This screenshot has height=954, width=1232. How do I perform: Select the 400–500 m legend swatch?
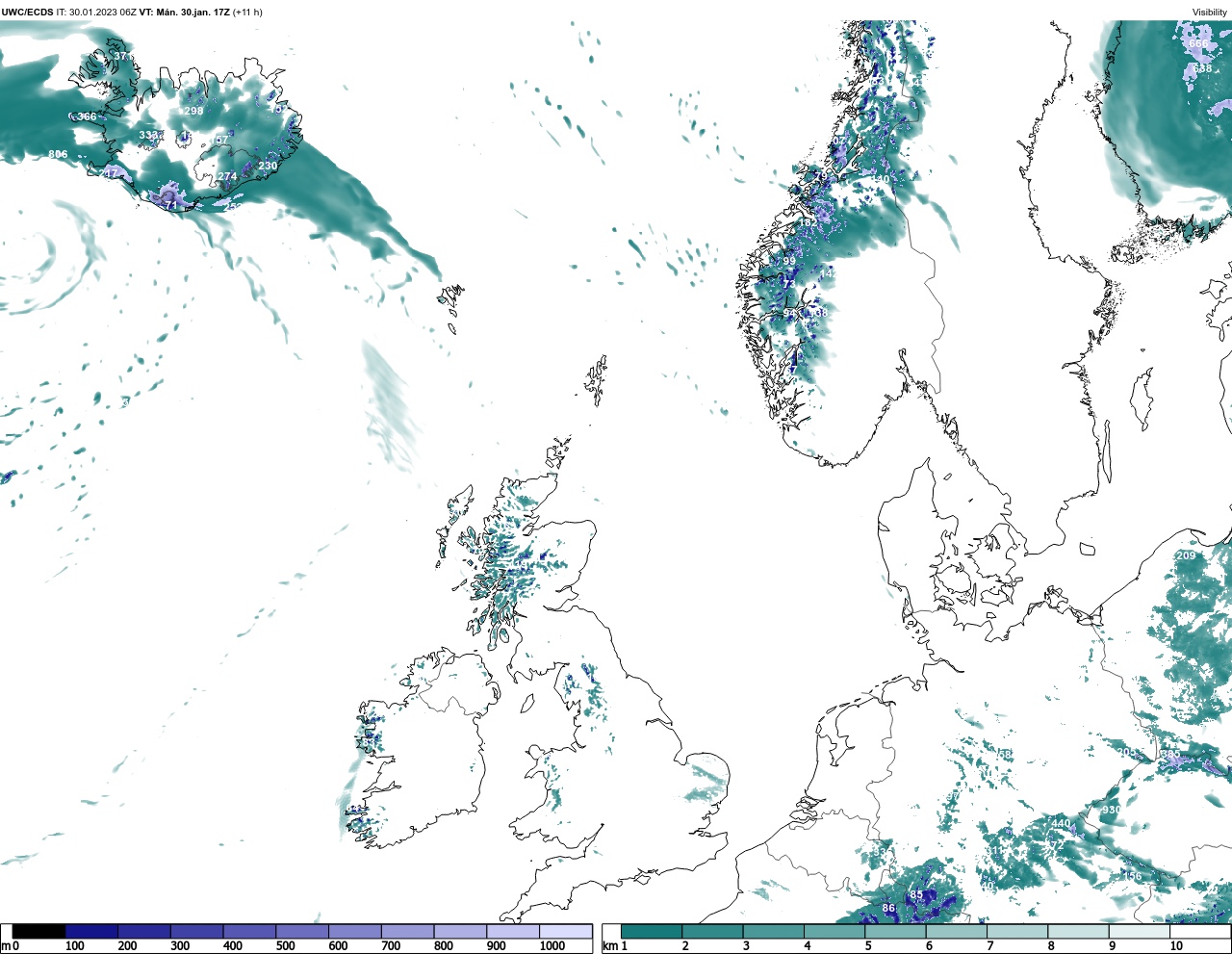[x=249, y=932]
